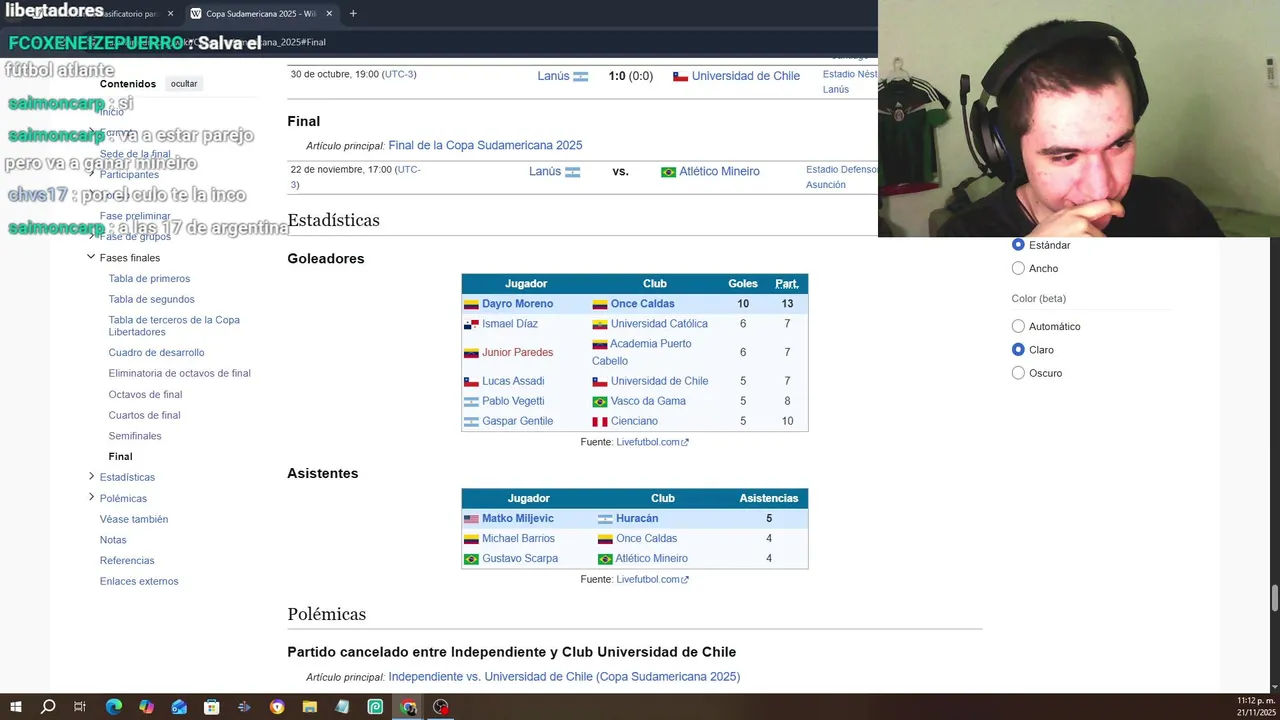Close the Copa Sudamericana 2025 tab
1280x720 pixels.
329,14
